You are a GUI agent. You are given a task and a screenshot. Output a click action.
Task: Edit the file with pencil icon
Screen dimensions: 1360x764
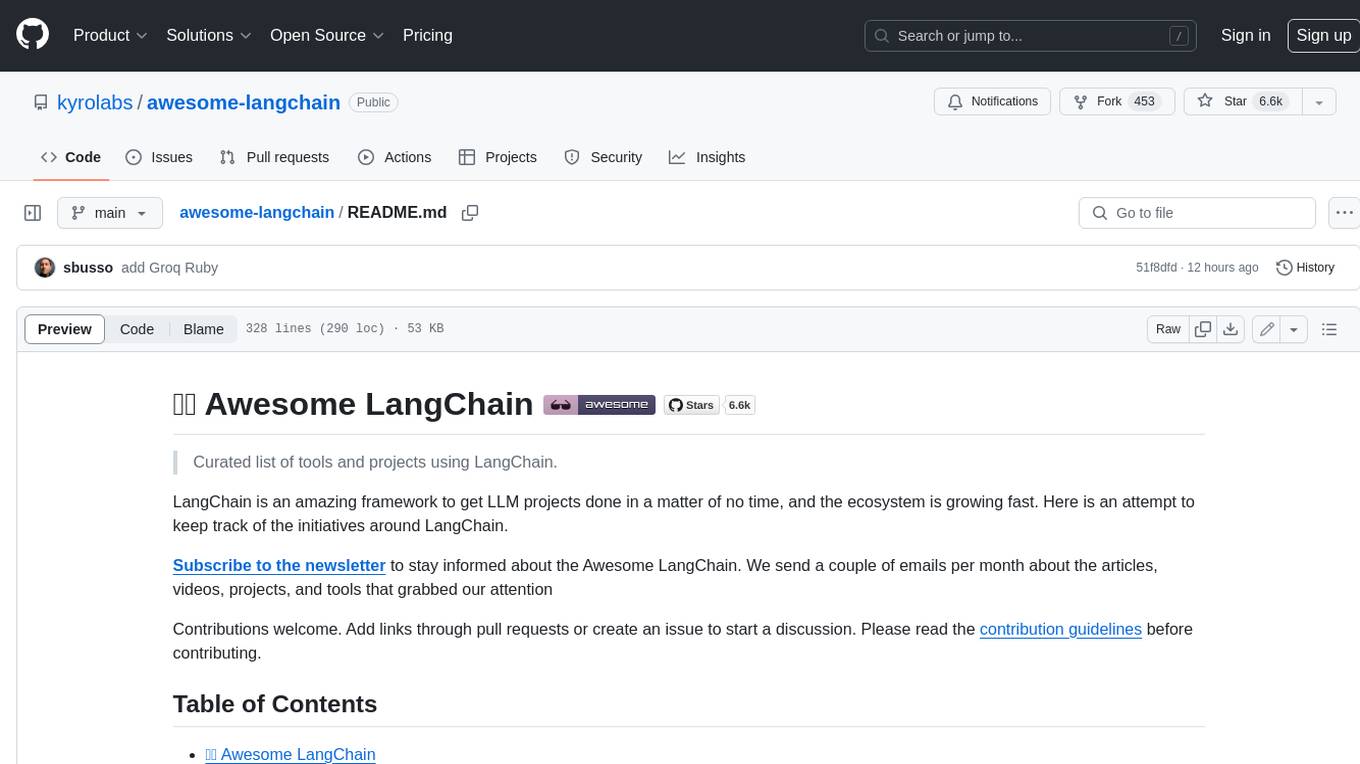[1267, 329]
